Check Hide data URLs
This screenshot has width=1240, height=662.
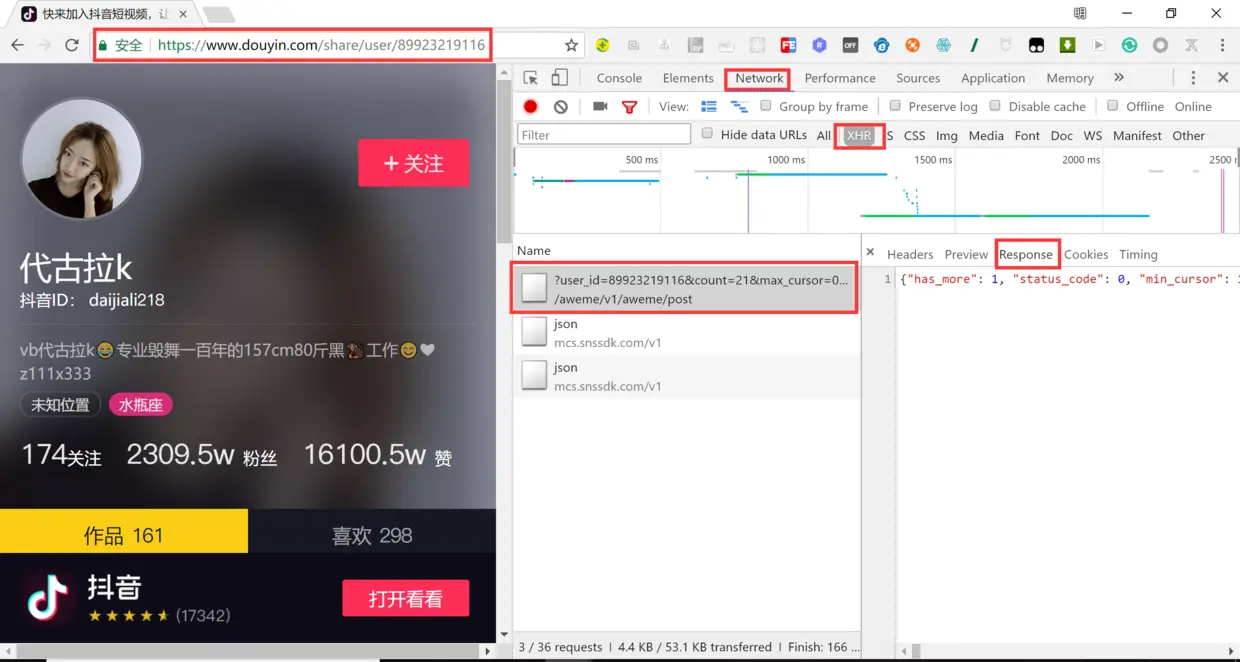[707, 134]
